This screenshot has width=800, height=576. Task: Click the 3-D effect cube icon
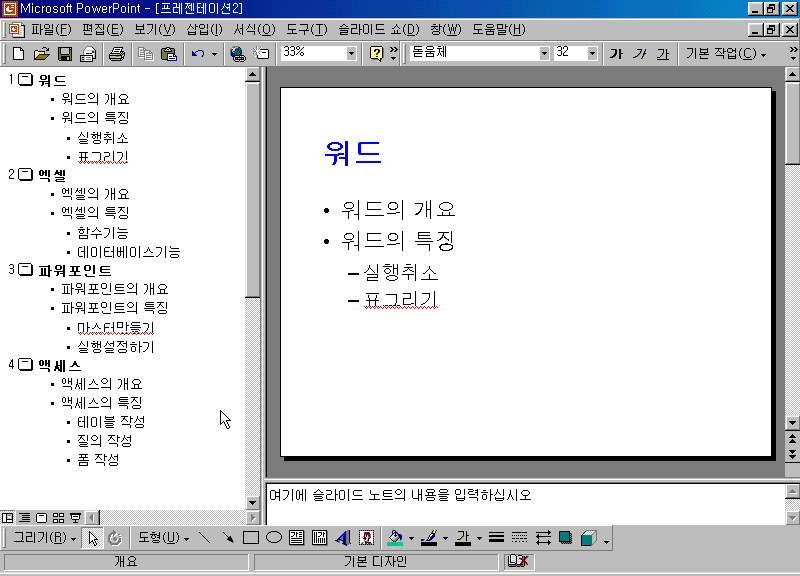(x=589, y=538)
